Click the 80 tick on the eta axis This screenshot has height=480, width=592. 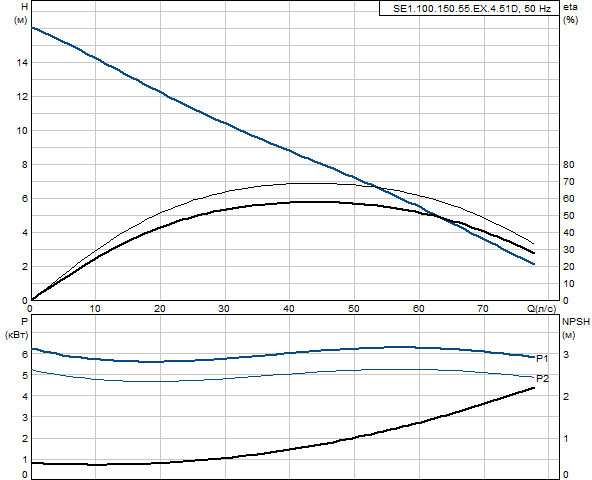(569, 165)
